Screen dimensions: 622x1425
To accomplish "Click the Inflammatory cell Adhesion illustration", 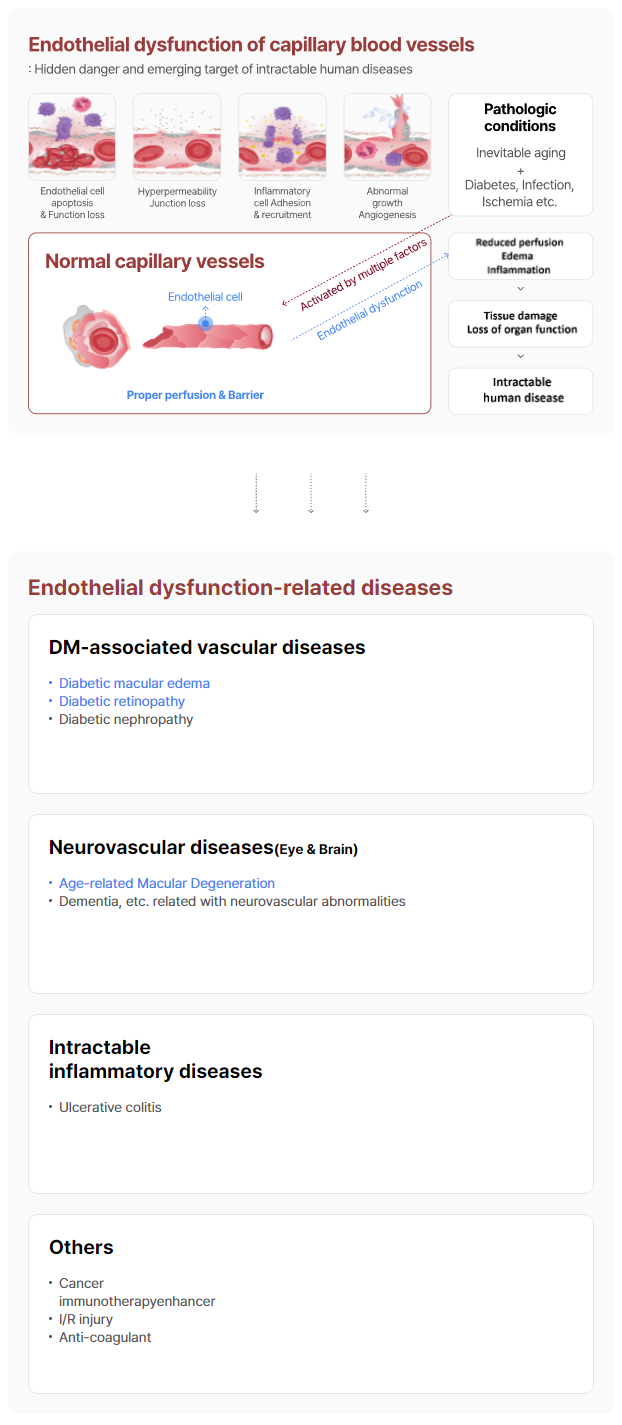I will tap(282, 136).
